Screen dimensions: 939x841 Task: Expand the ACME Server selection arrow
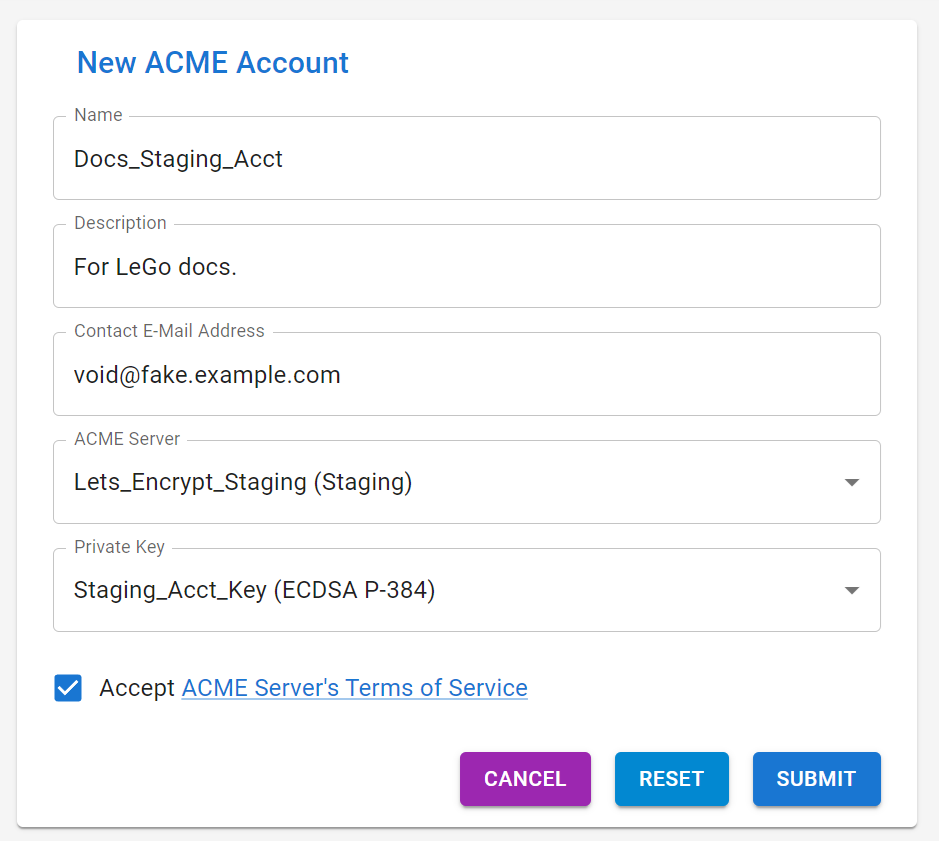coord(851,482)
